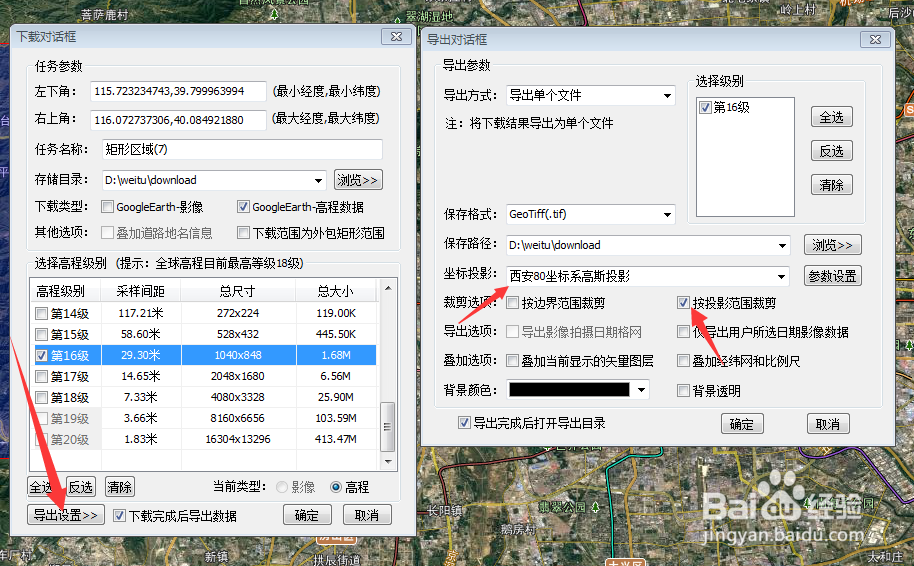
Task: Click the elevation table scrollbar thumb
Action: (388, 427)
